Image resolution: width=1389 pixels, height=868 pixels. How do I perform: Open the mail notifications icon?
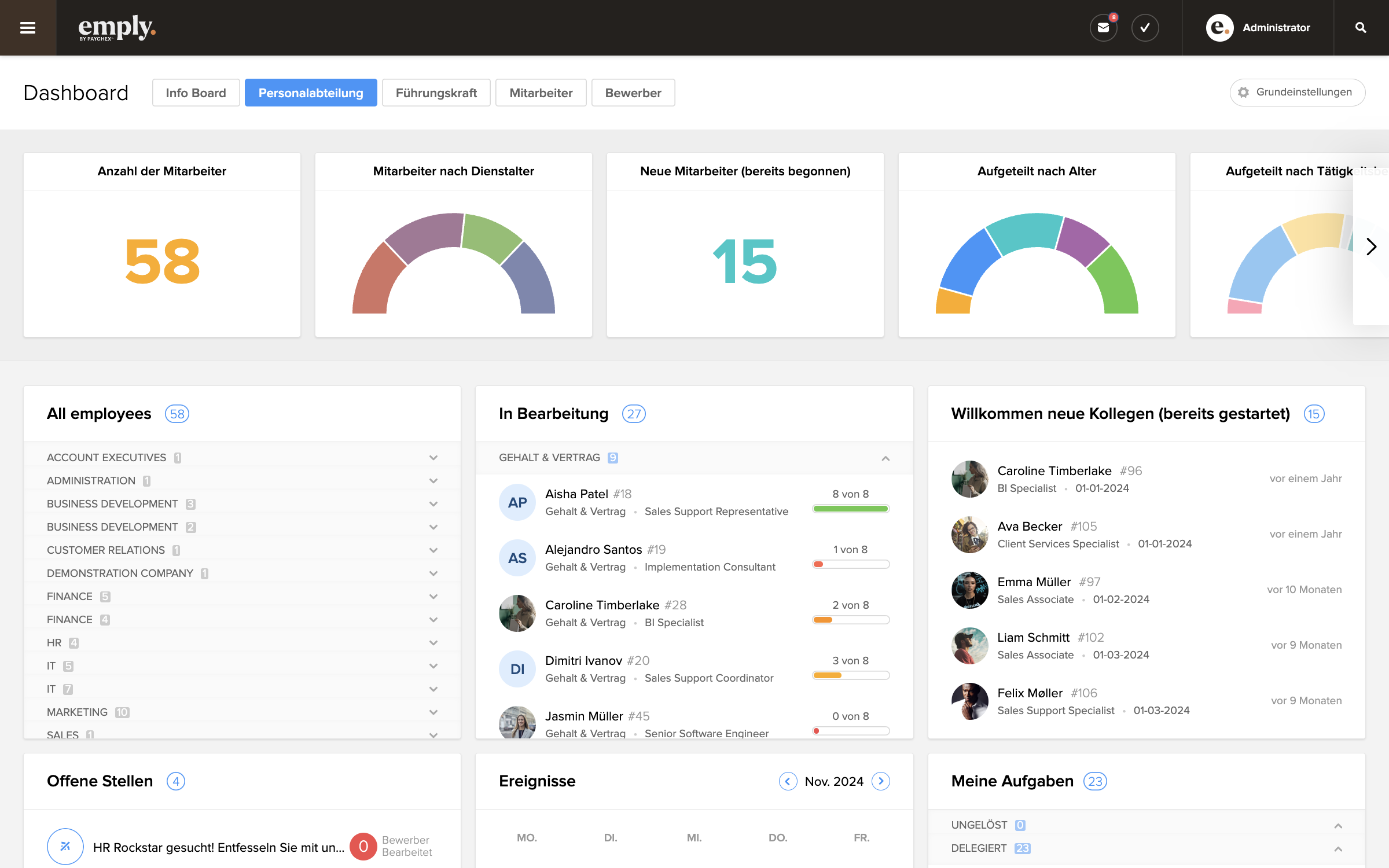(x=1103, y=28)
